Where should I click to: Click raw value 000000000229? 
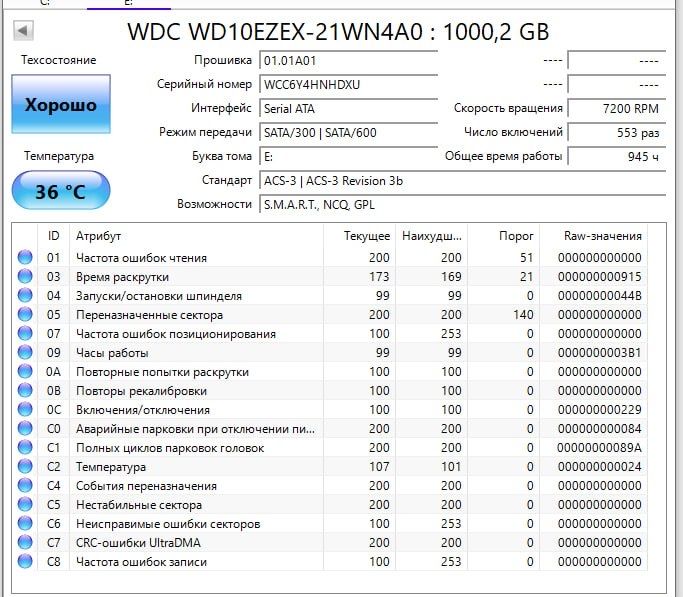[x=599, y=410]
